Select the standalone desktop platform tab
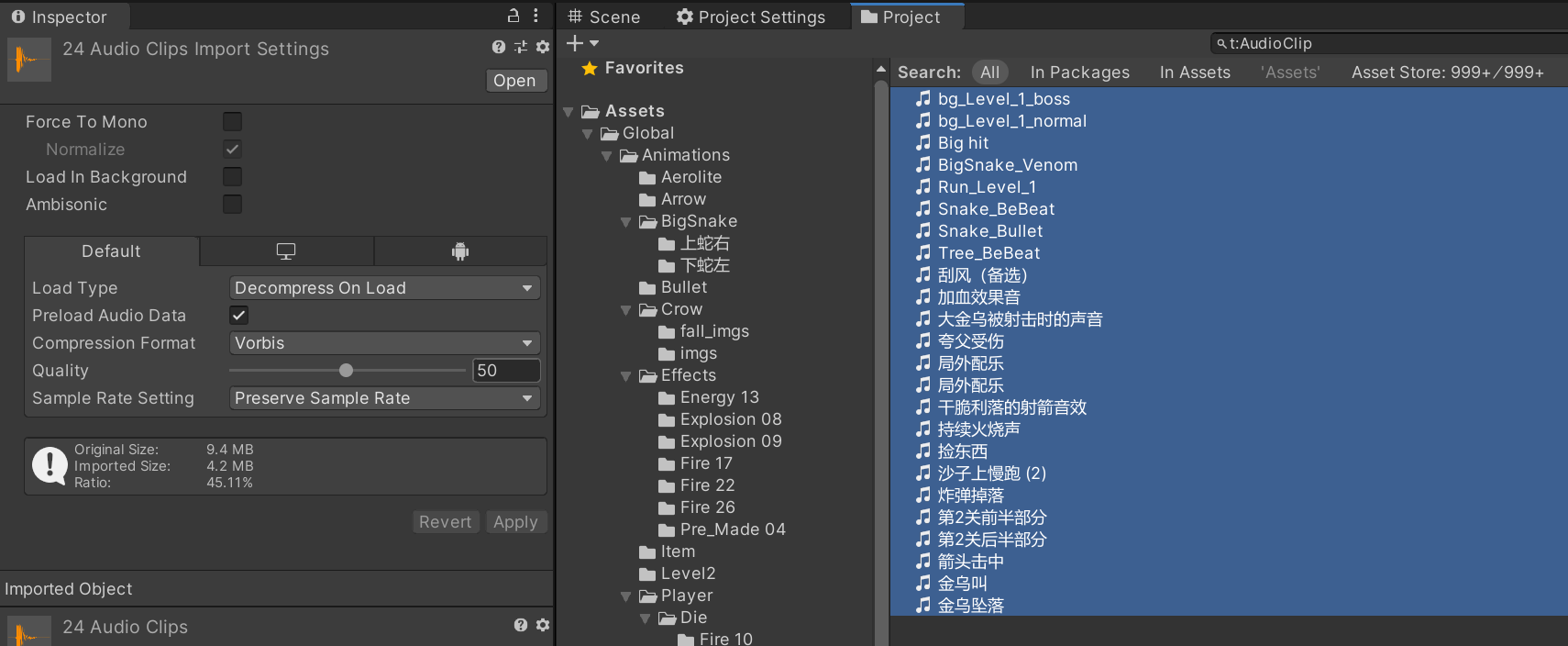Viewport: 1568px width, 646px height. click(x=286, y=251)
